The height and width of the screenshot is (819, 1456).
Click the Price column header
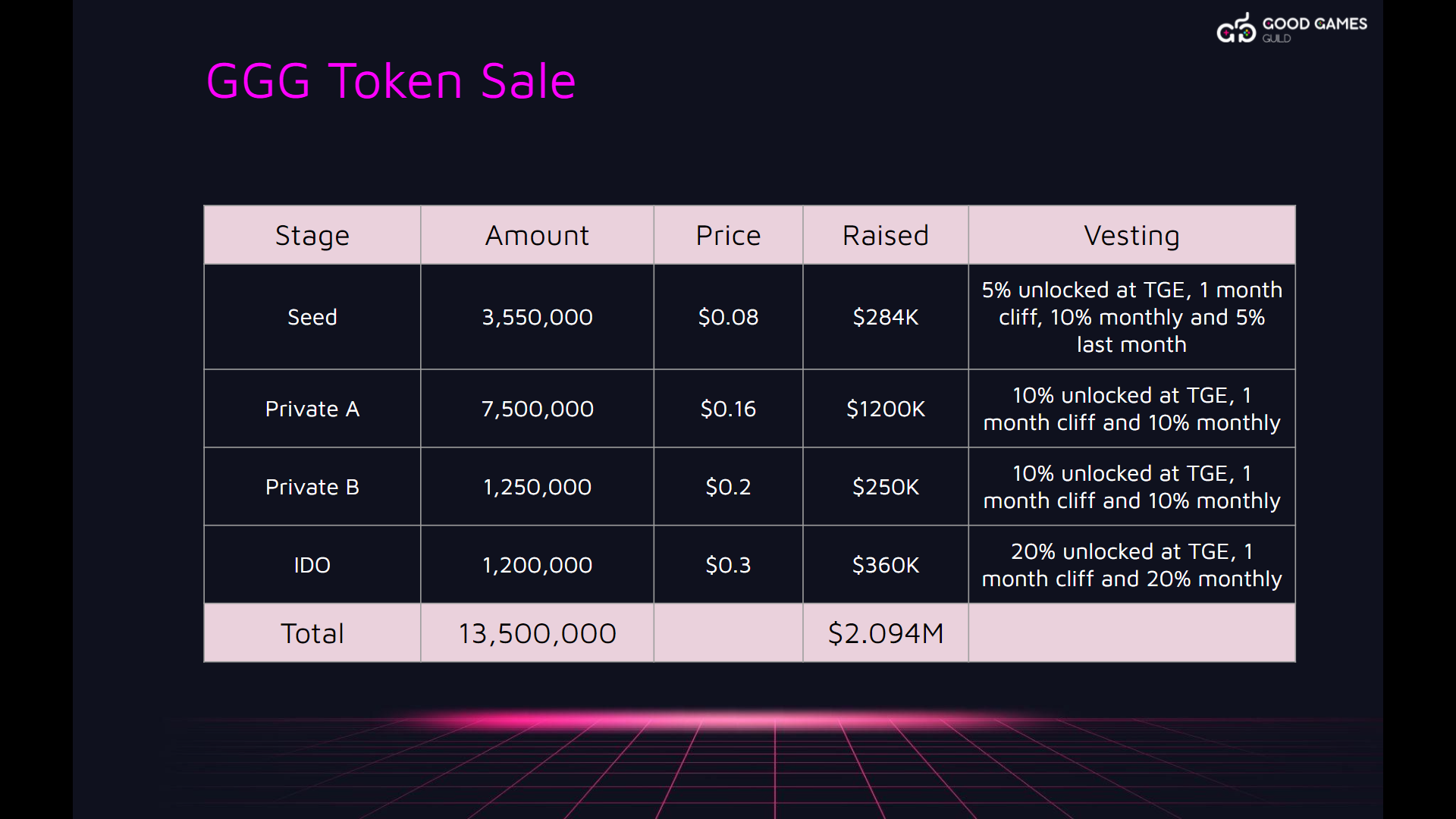pyautogui.click(x=728, y=235)
